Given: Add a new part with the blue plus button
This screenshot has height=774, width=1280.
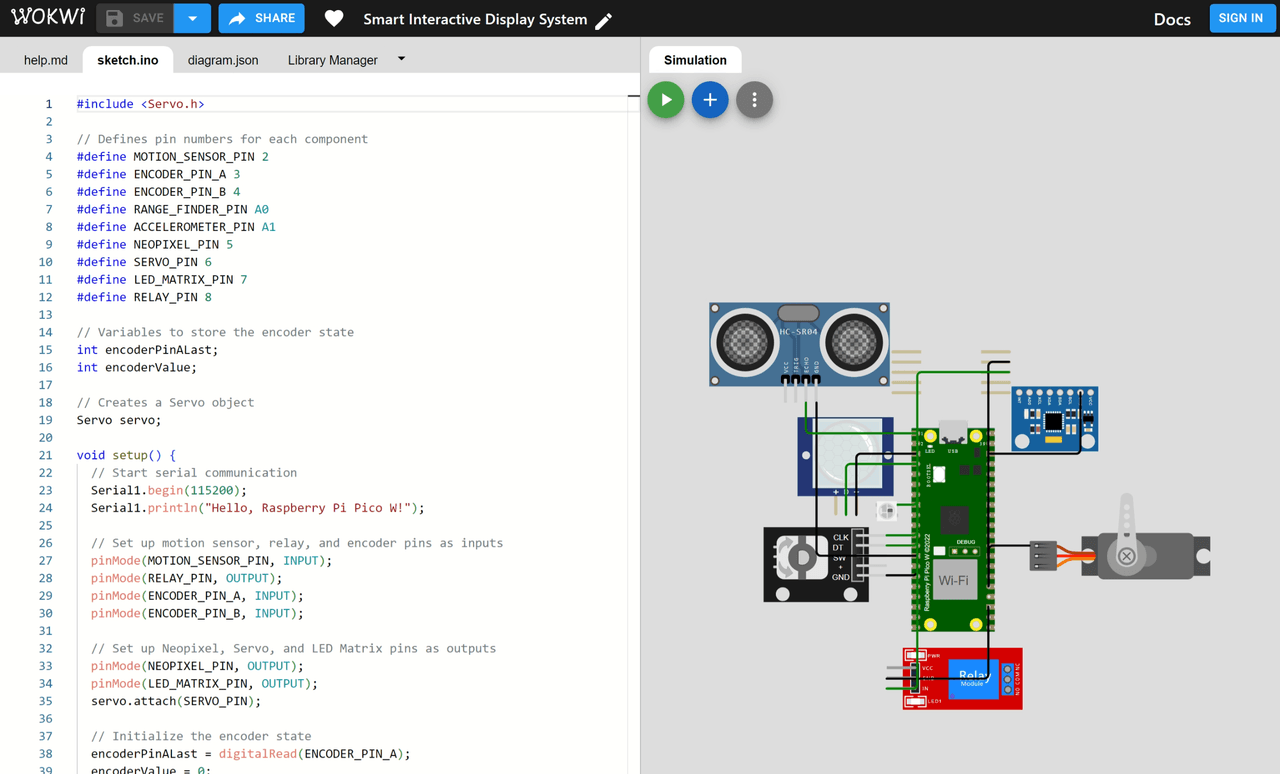Looking at the screenshot, I should coord(710,100).
